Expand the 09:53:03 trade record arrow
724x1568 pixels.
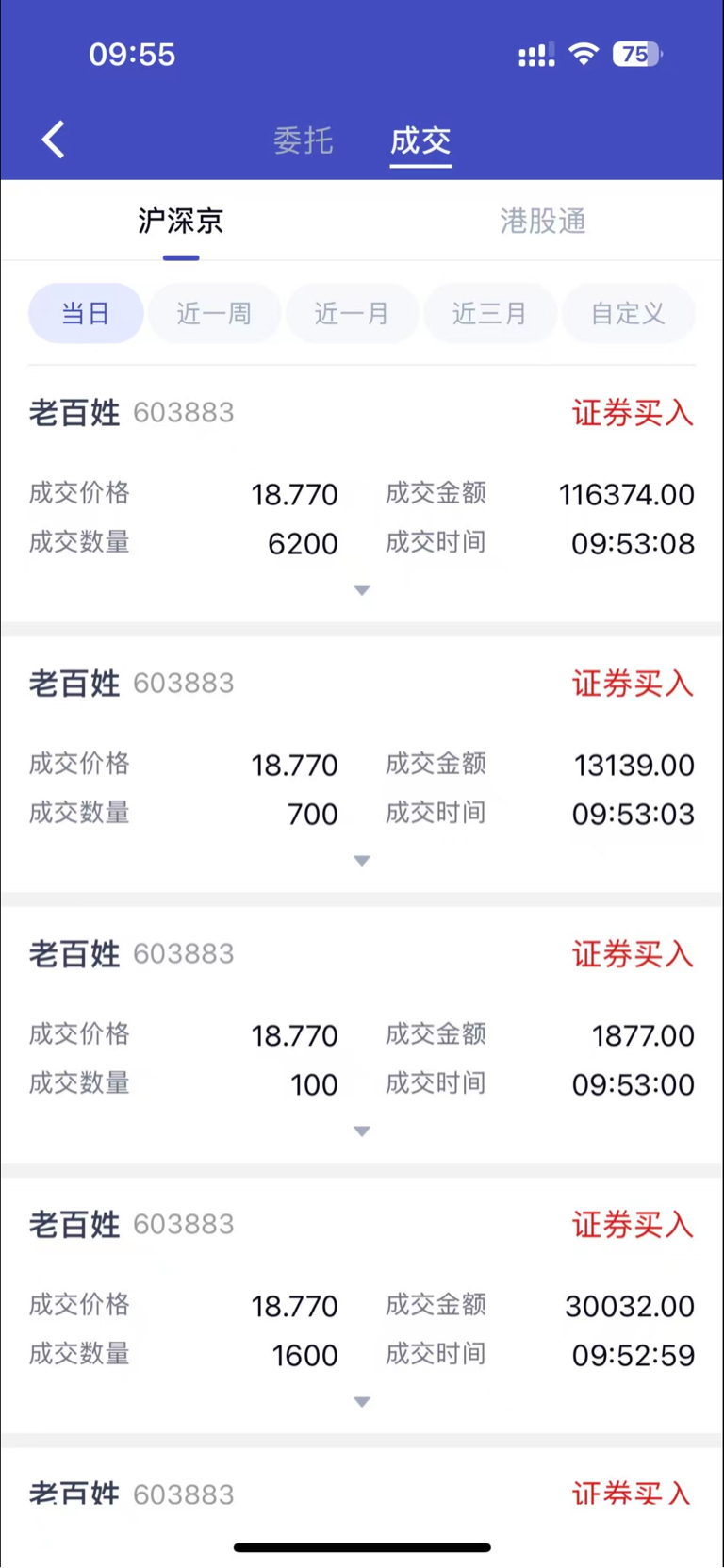[362, 861]
